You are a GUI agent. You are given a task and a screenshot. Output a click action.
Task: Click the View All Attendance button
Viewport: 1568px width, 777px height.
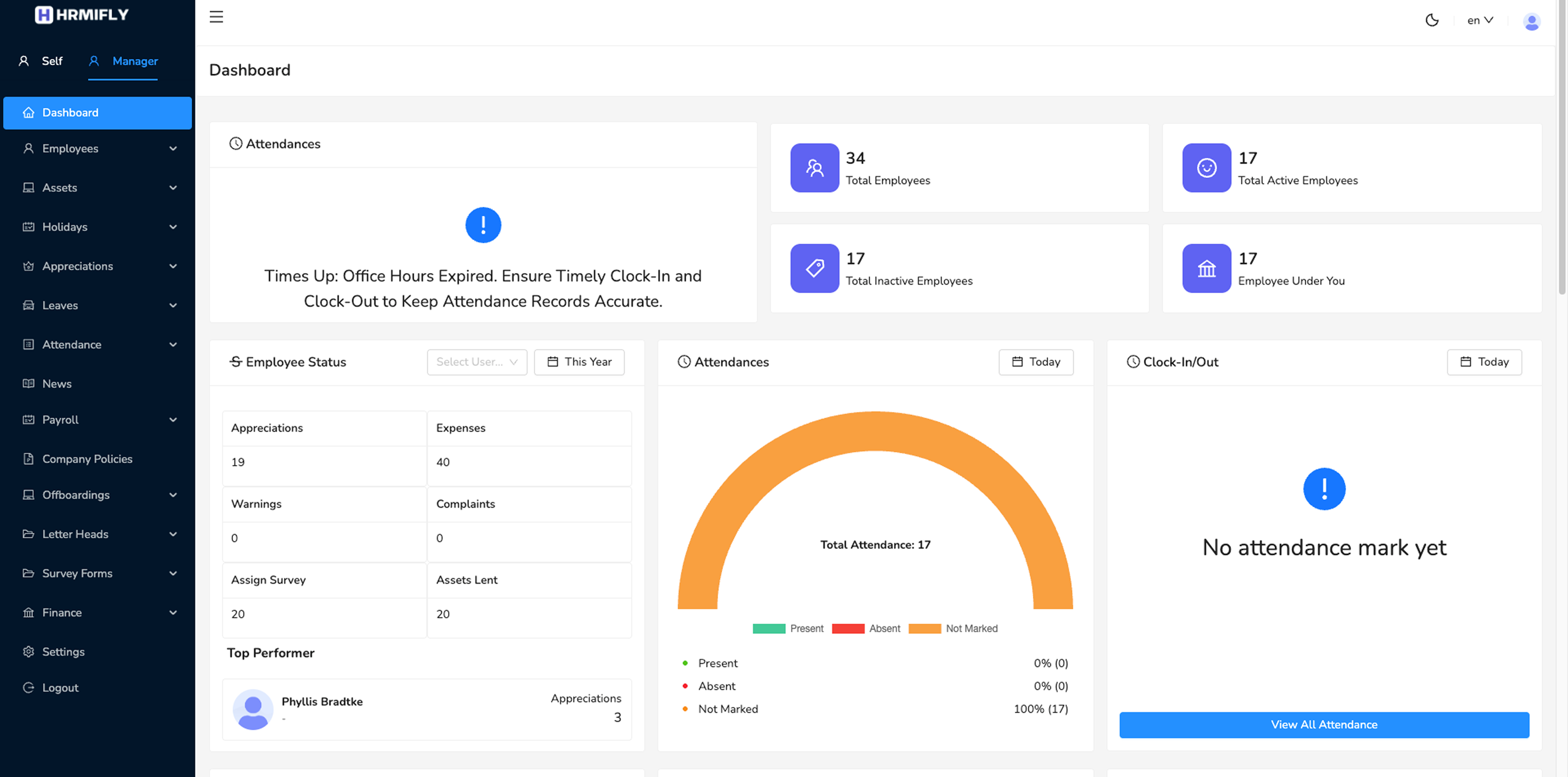tap(1323, 725)
